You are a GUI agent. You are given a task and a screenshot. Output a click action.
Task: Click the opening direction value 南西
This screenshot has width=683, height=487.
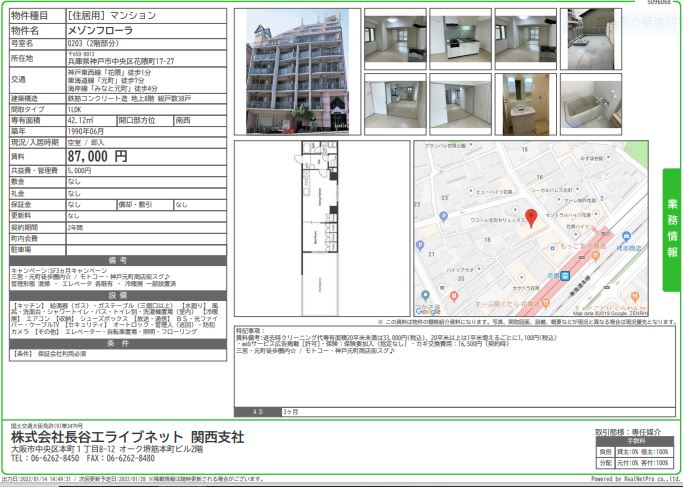(x=183, y=120)
